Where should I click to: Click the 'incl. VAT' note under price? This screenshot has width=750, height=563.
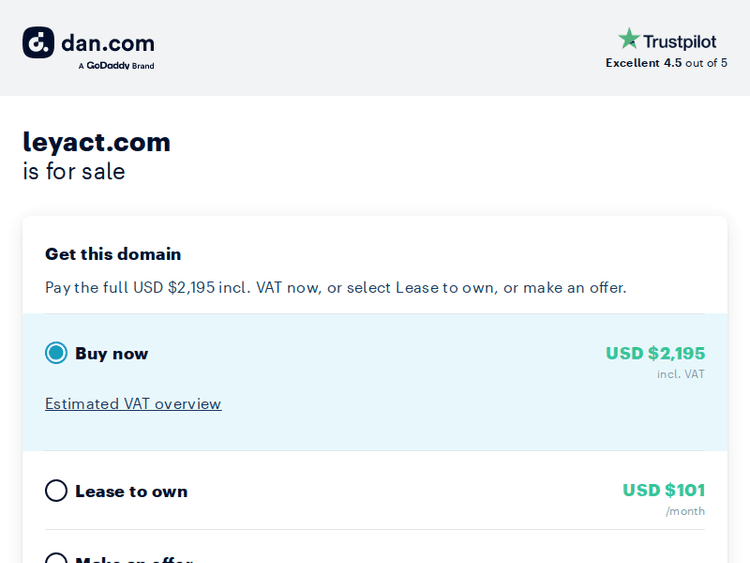[x=680, y=374]
